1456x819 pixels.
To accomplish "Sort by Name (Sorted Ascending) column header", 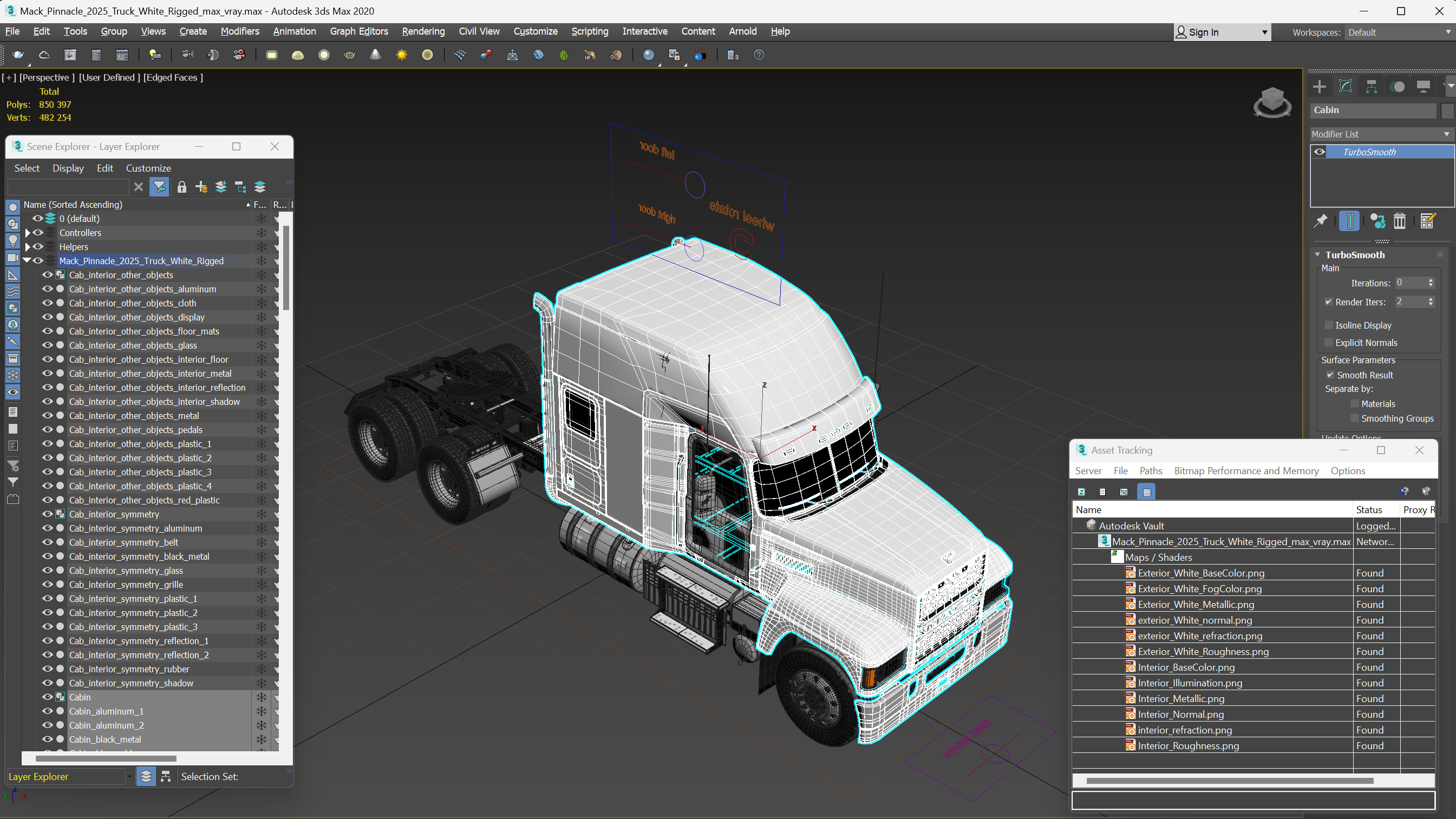I will pyautogui.click(x=137, y=205).
